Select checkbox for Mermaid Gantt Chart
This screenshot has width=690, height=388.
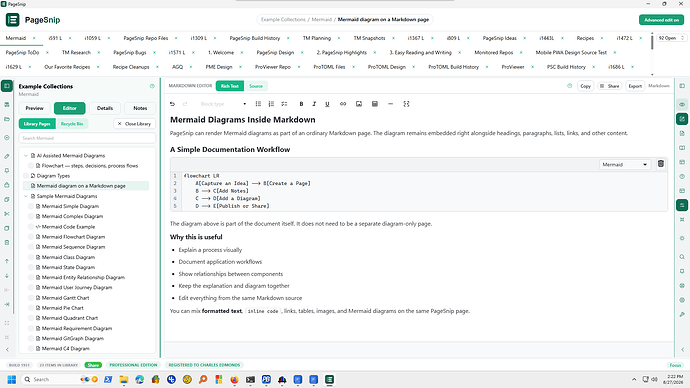(31, 298)
